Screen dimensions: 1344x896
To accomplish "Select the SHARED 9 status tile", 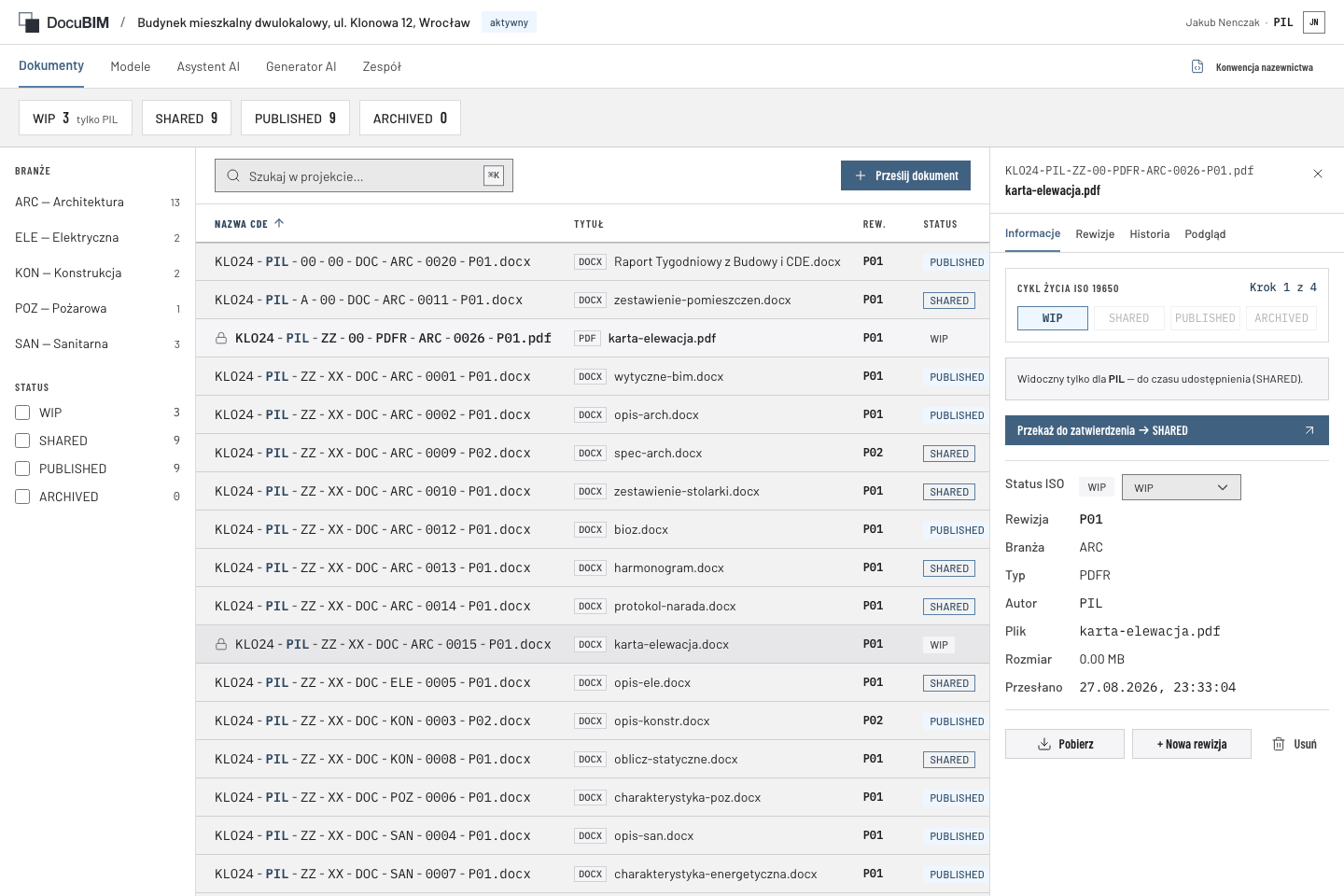I will pos(187,118).
